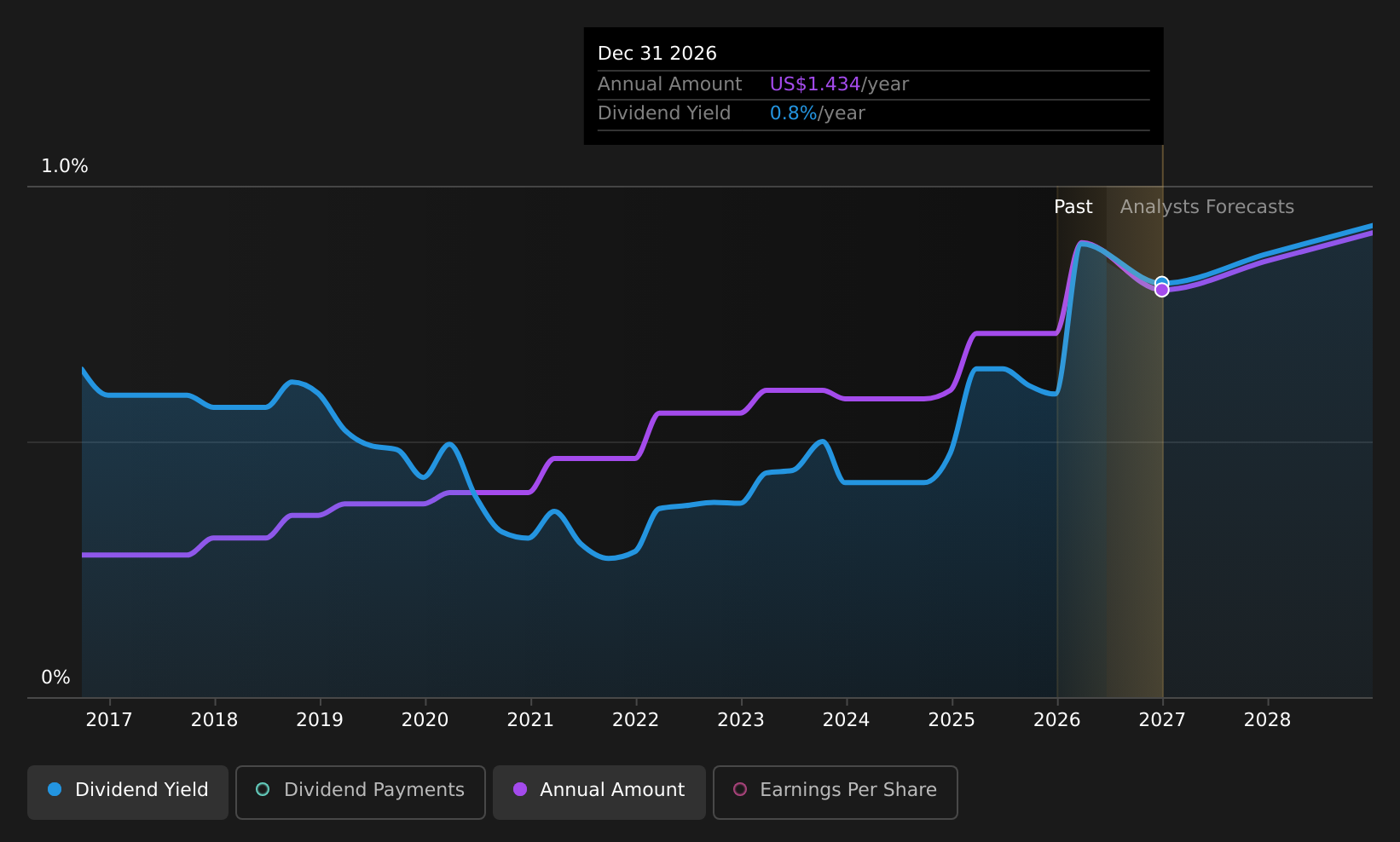The width and height of the screenshot is (1400, 842).
Task: Click the 0.8%/year tooltip value
Action: 817,113
